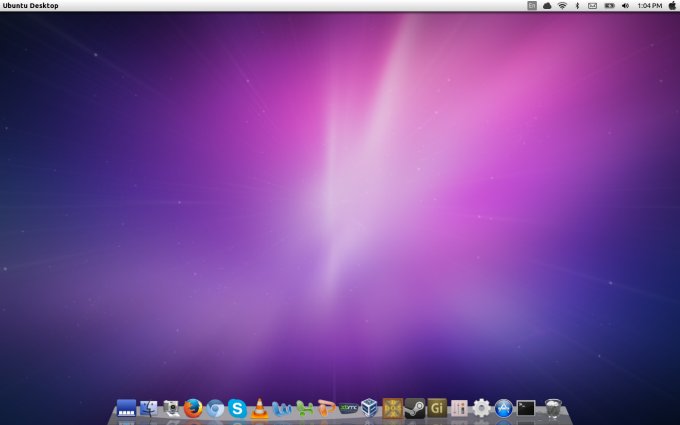Open the volume sound menu
680x425 pixels.
click(625, 6)
